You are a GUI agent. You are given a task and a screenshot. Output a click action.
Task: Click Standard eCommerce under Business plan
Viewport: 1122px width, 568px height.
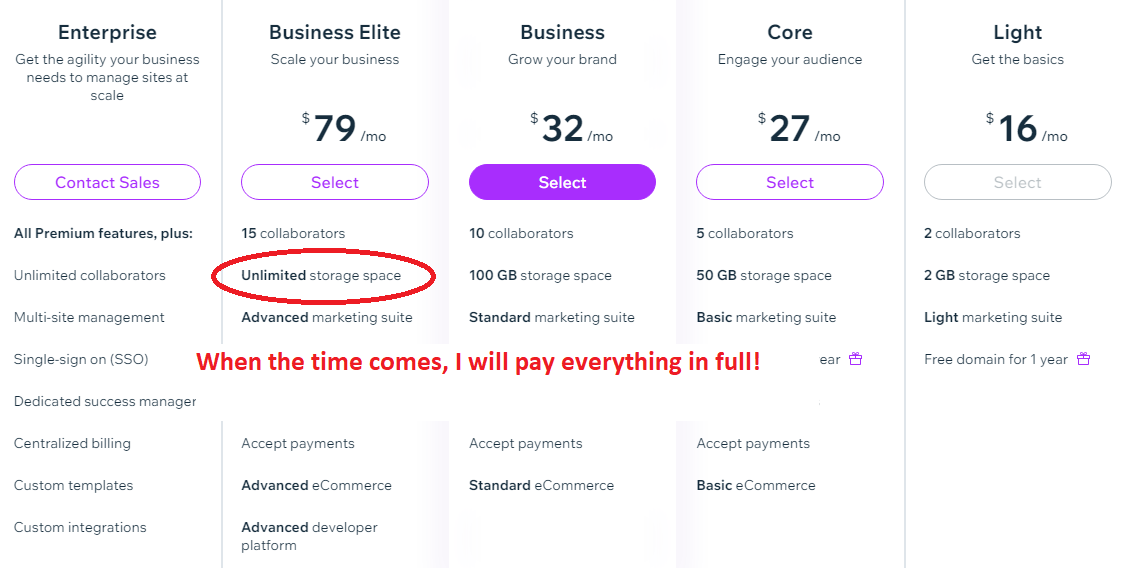(542, 485)
